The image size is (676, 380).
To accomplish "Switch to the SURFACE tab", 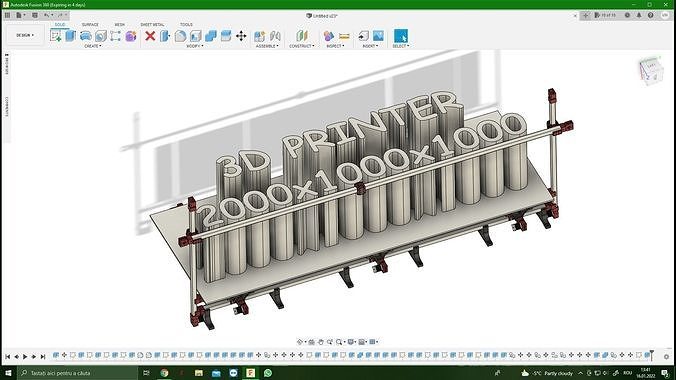I will point(90,25).
